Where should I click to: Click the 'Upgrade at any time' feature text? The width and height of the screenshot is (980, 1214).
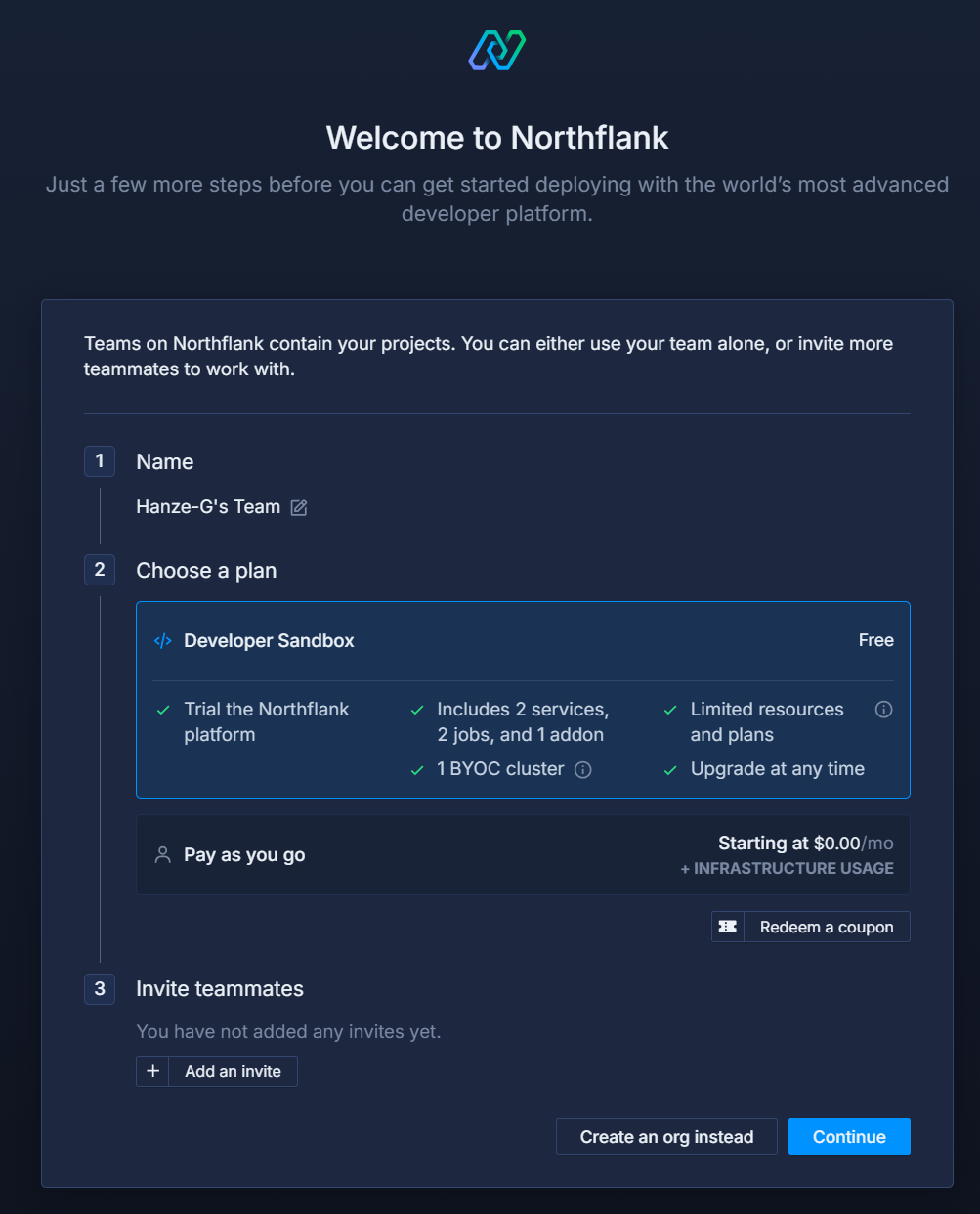pyautogui.click(x=778, y=769)
